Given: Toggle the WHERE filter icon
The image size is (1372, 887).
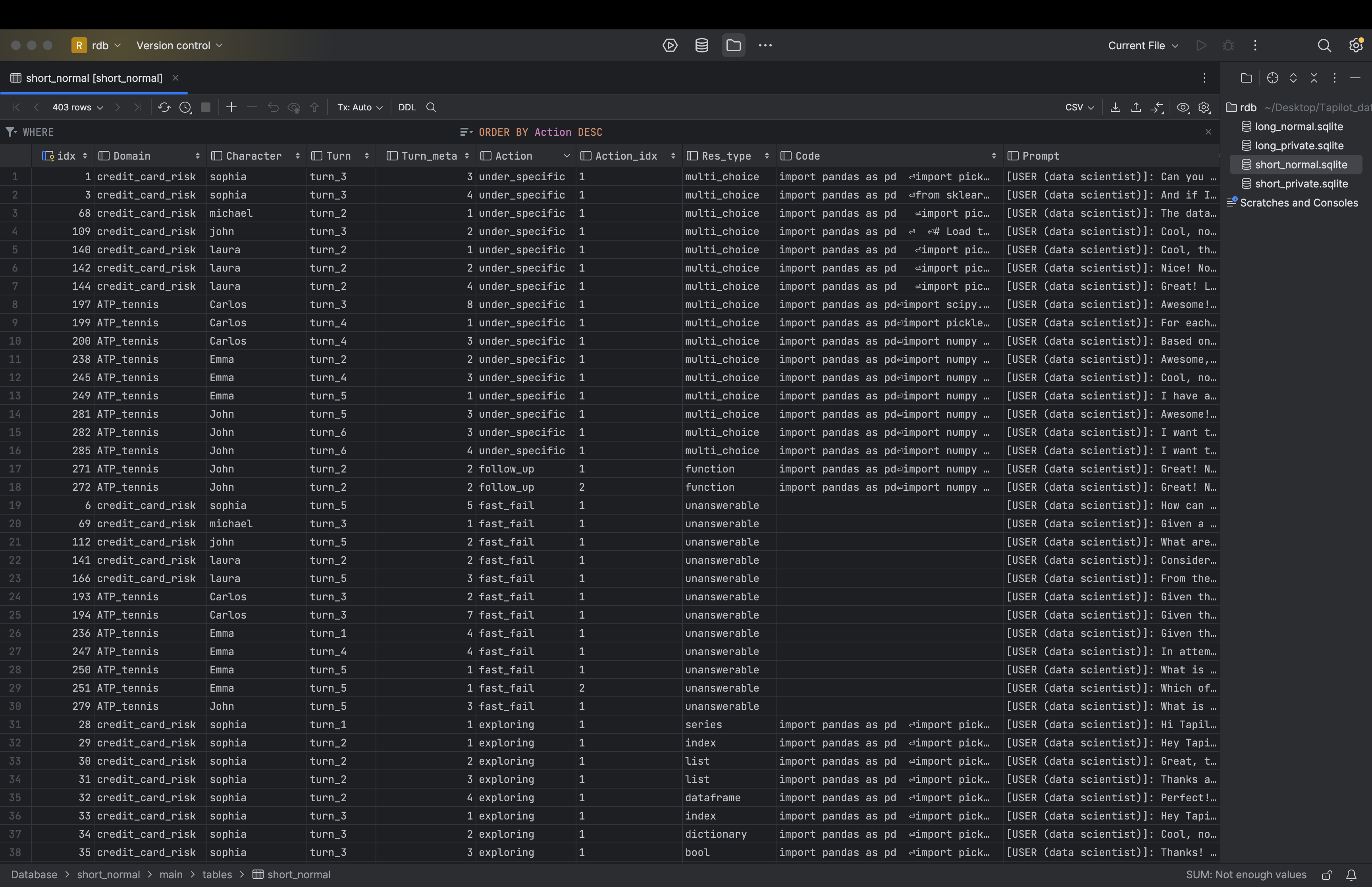Looking at the screenshot, I should (x=10, y=132).
